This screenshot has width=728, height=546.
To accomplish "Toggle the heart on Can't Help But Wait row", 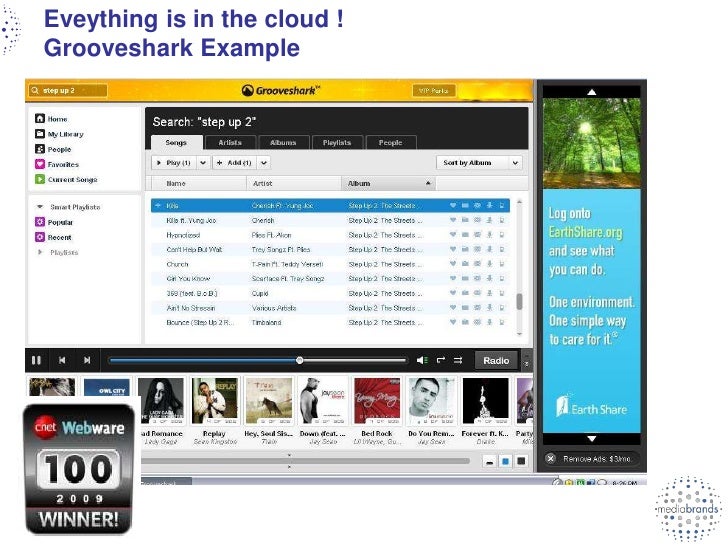I will tap(453, 249).
